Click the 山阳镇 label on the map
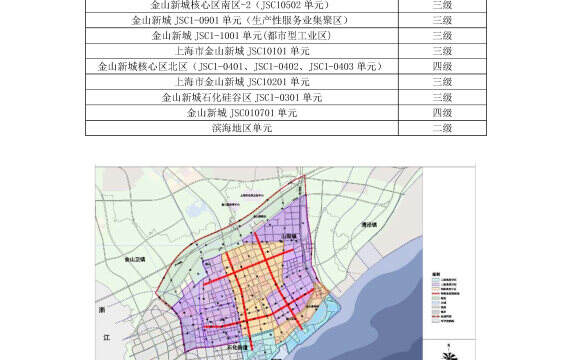 (289, 236)
